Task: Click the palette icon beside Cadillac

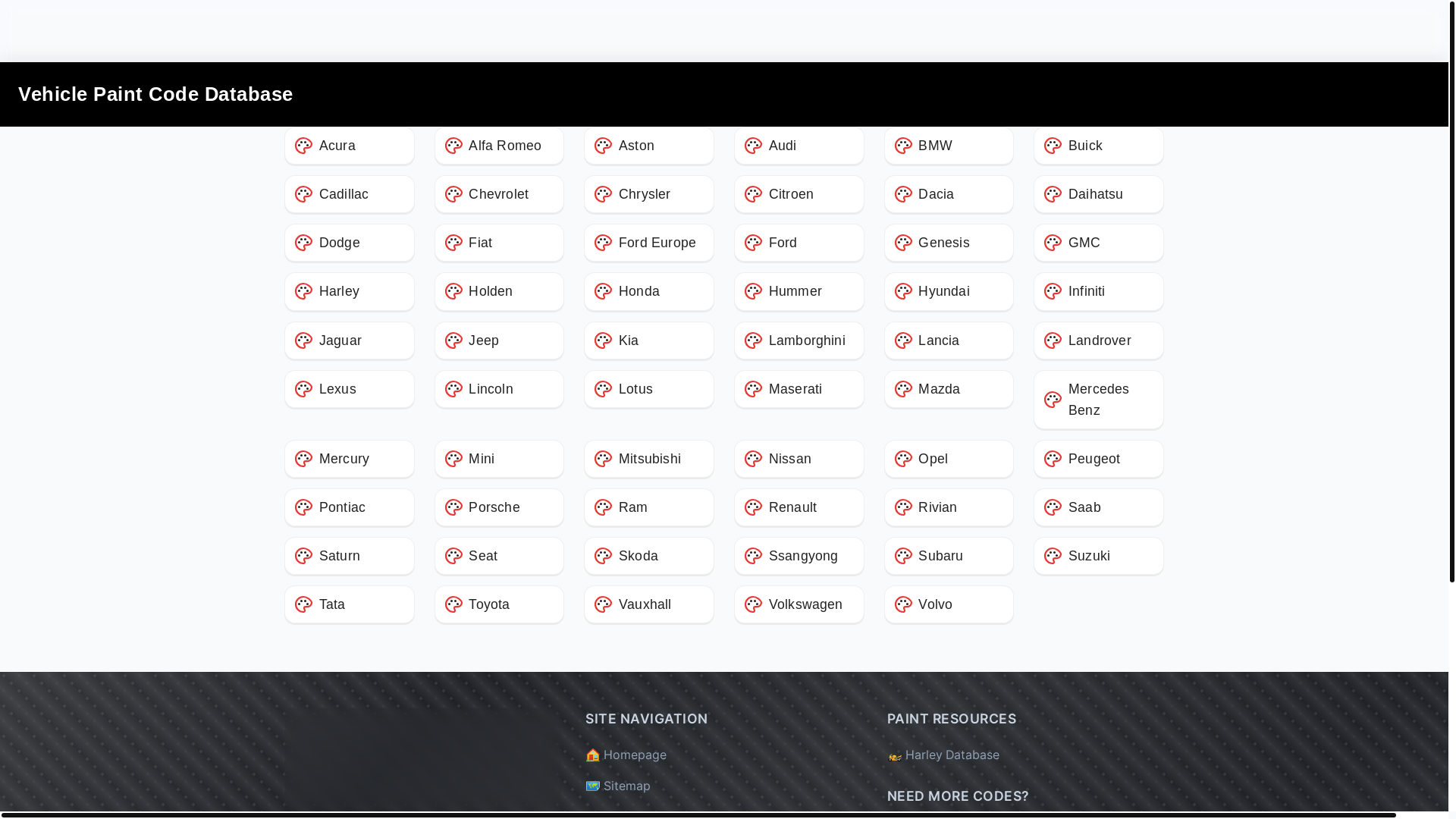Action: click(x=303, y=194)
